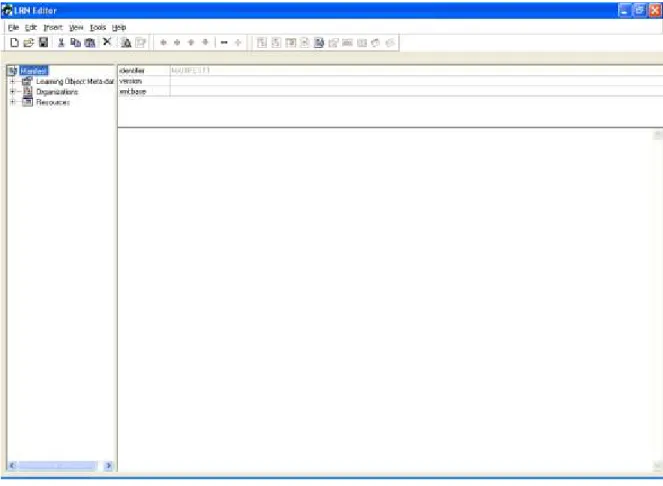Click the dark enabled icon in insert toolbar
Image resolution: width=663 pixels, height=486 pixels.
pyautogui.click(x=319, y=42)
